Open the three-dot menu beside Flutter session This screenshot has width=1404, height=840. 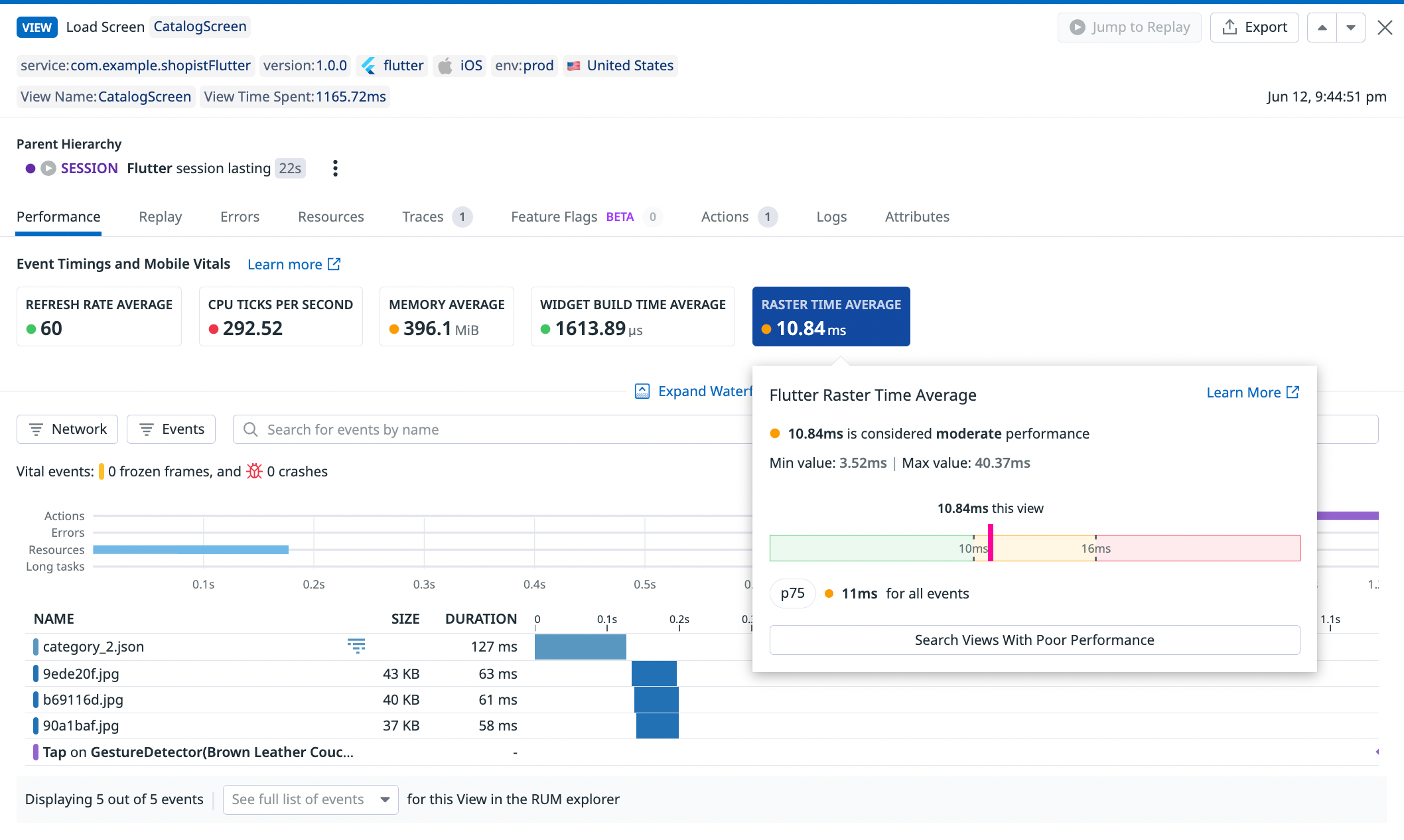click(x=335, y=169)
